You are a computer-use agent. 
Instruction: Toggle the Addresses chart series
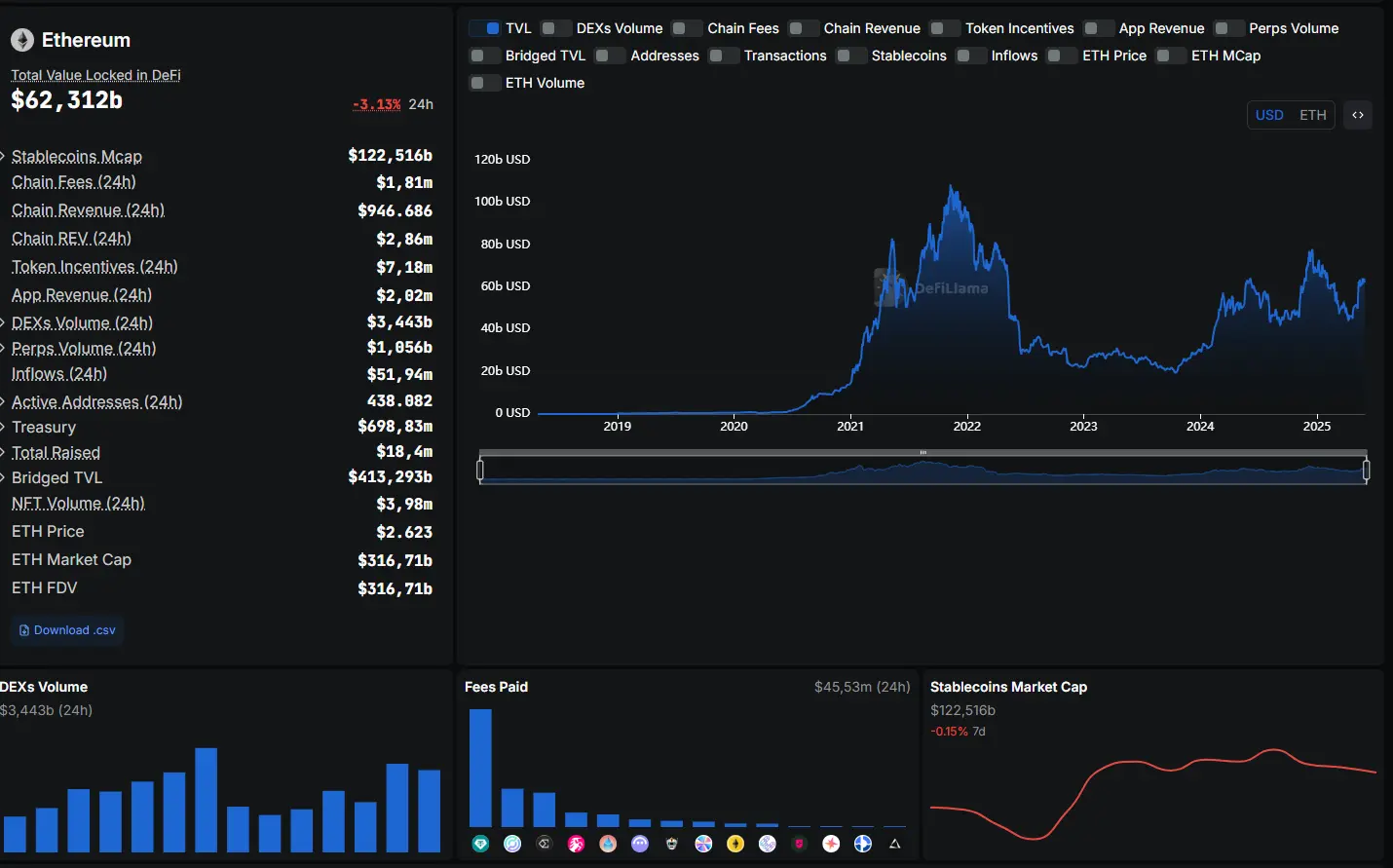click(x=610, y=56)
